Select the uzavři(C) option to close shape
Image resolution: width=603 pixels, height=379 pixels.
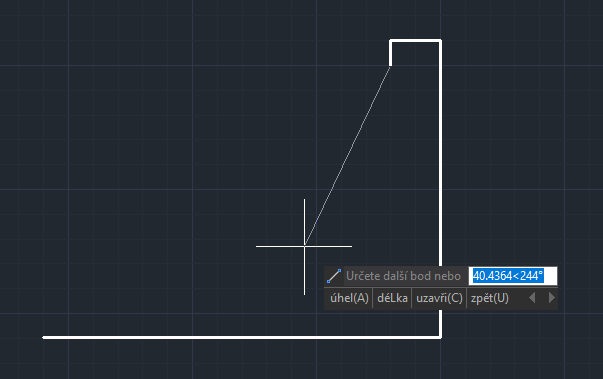point(439,298)
